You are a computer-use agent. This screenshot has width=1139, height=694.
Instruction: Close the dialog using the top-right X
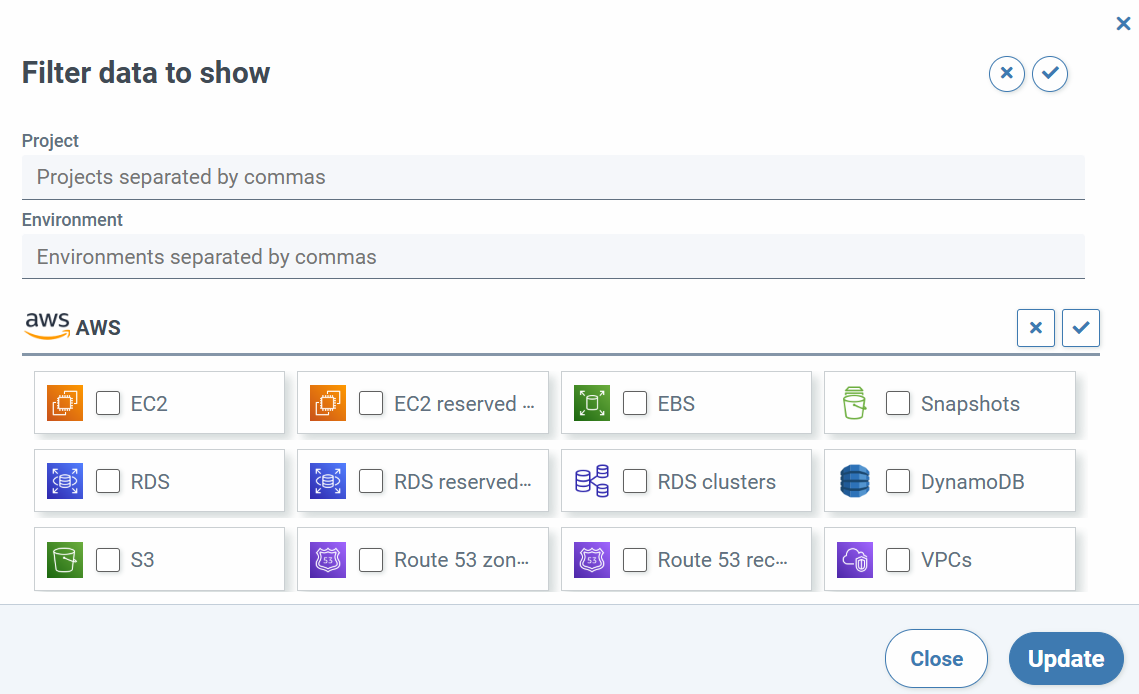click(1123, 24)
